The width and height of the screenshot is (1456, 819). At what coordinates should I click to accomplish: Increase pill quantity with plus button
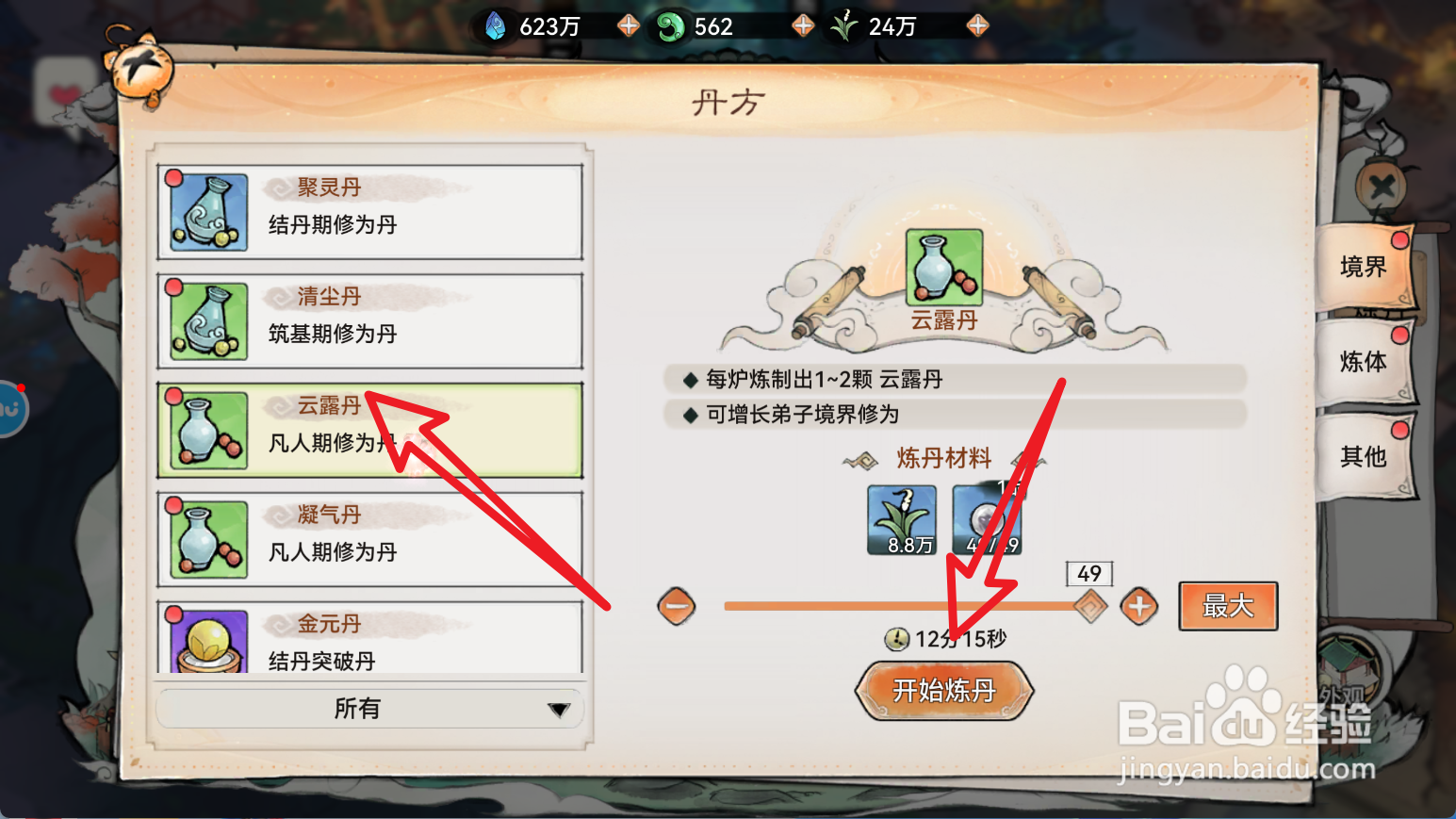tap(1139, 606)
